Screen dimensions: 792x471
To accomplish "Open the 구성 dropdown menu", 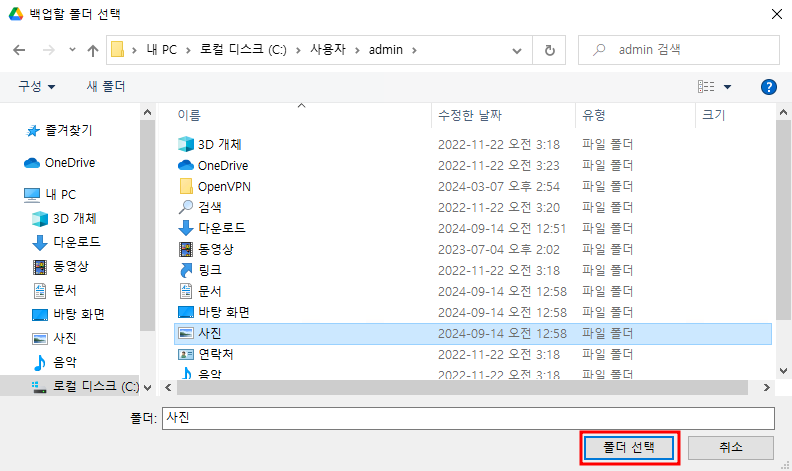I will [37, 87].
